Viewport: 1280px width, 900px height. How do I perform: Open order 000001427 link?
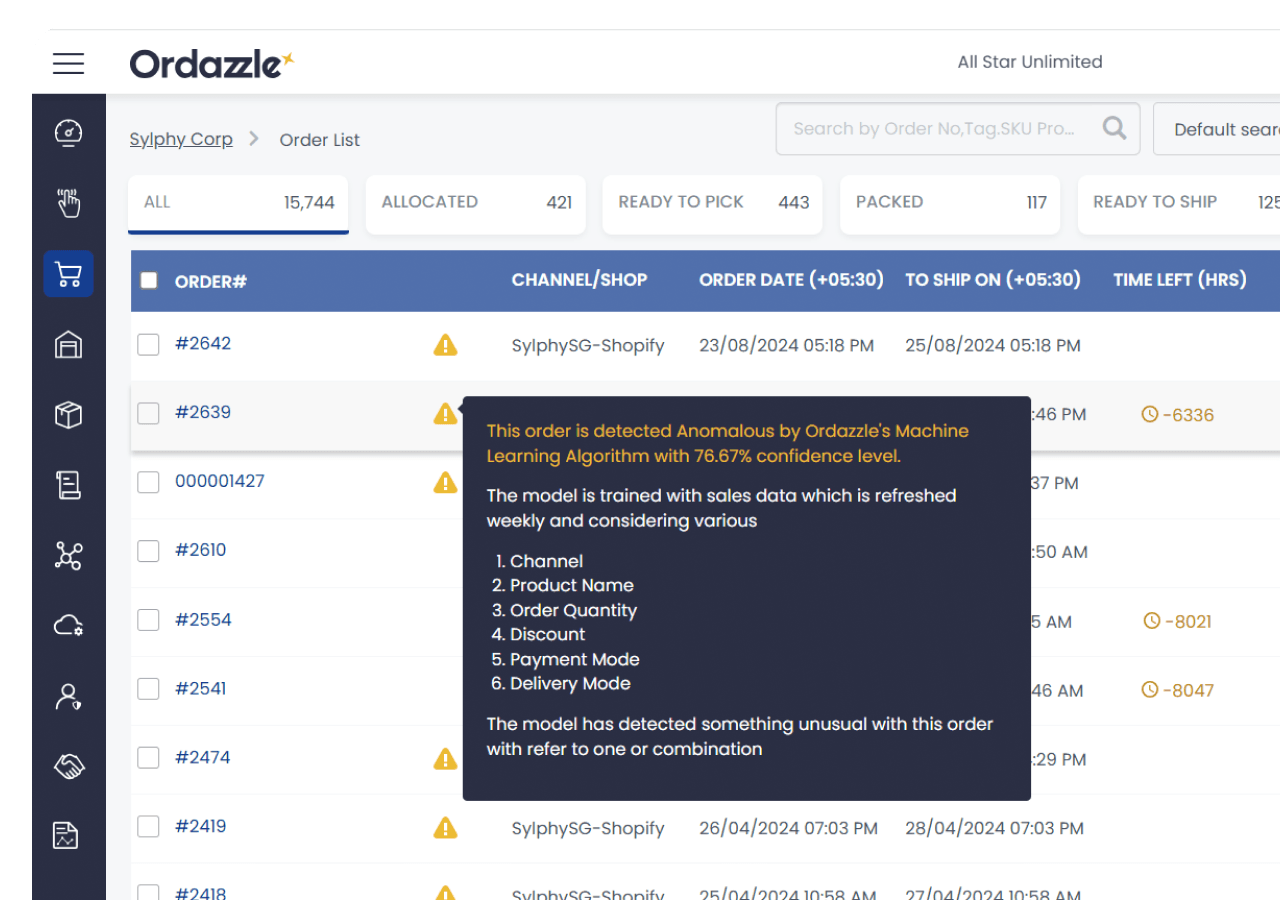tap(220, 481)
